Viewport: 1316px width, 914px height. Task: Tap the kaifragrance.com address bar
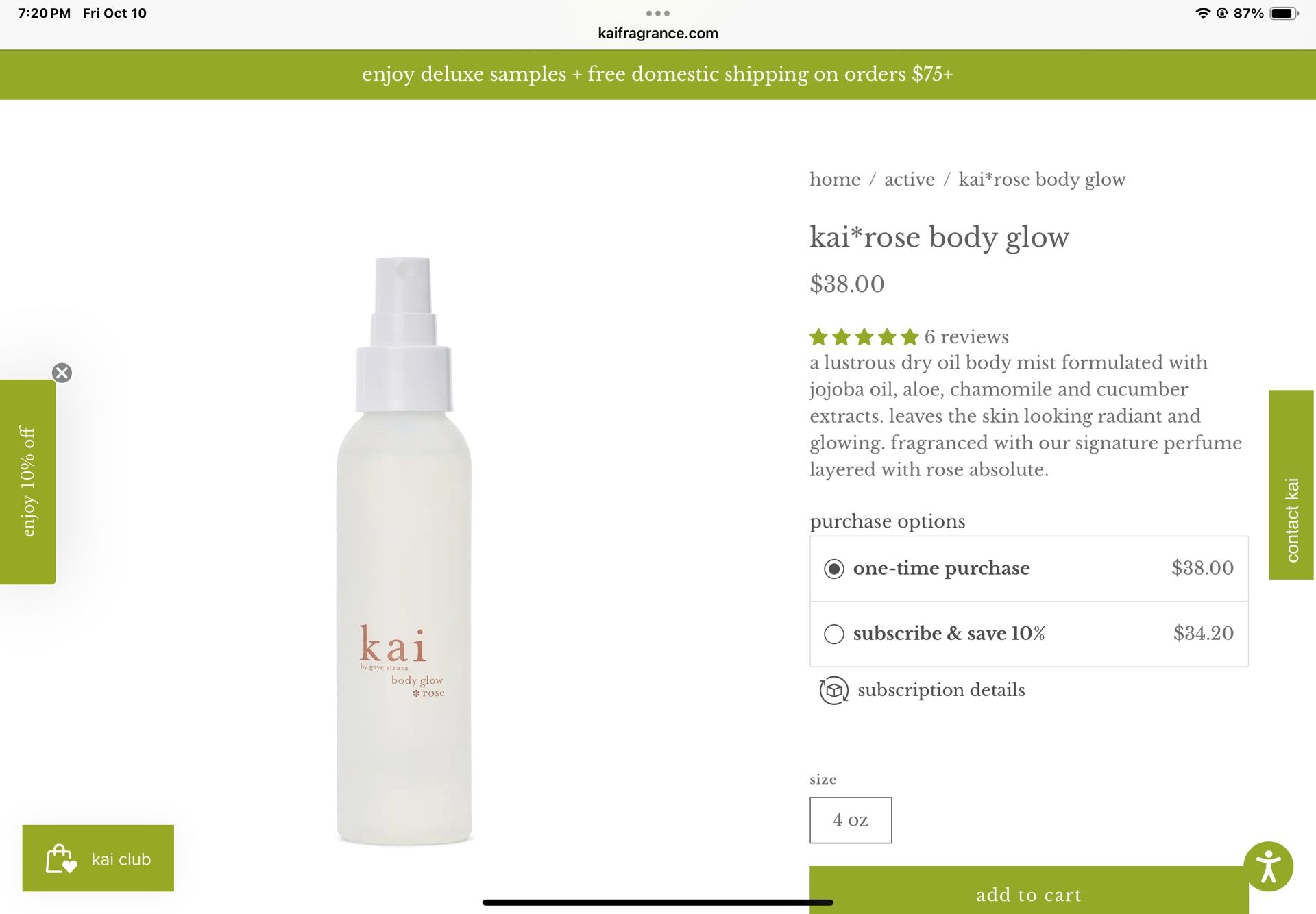(657, 33)
